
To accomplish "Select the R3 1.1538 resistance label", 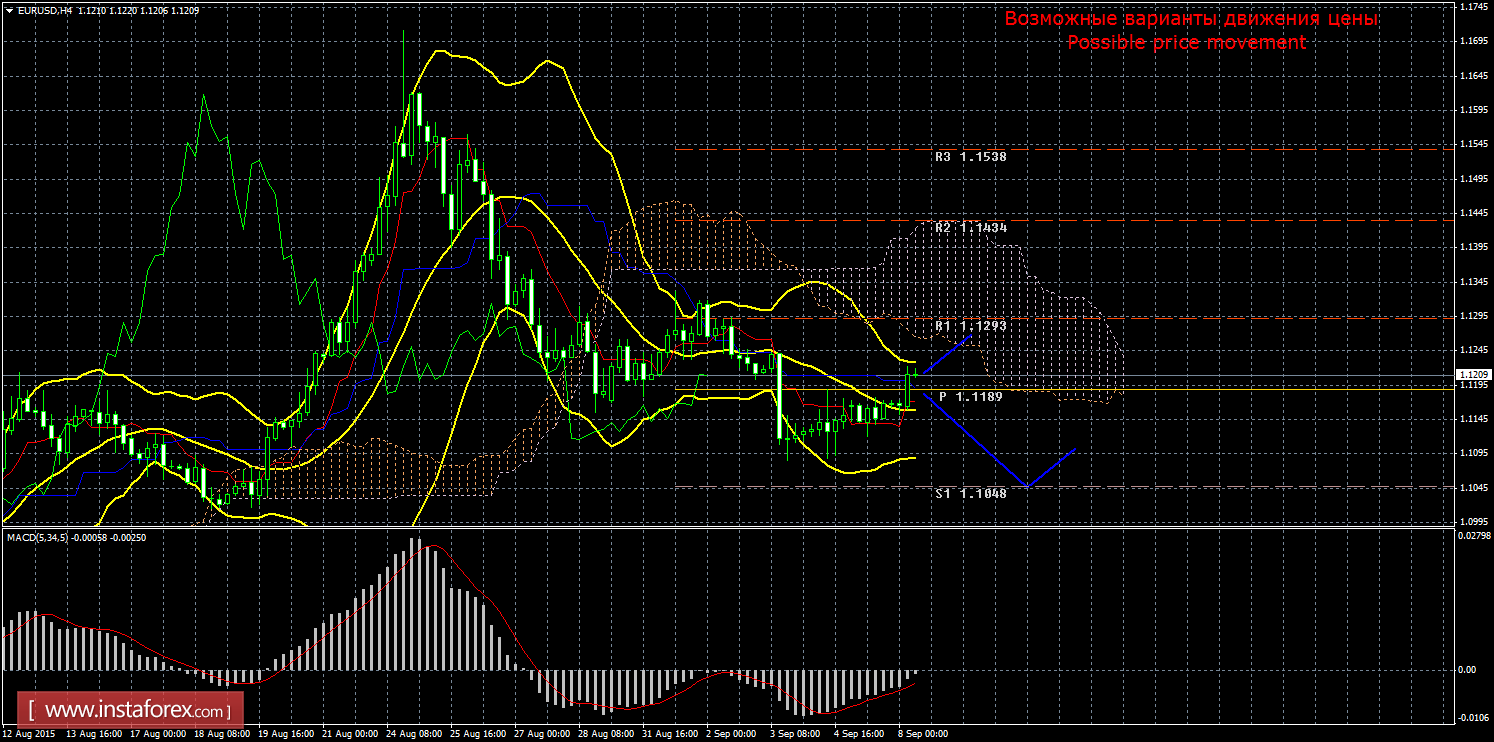I will (x=970, y=157).
